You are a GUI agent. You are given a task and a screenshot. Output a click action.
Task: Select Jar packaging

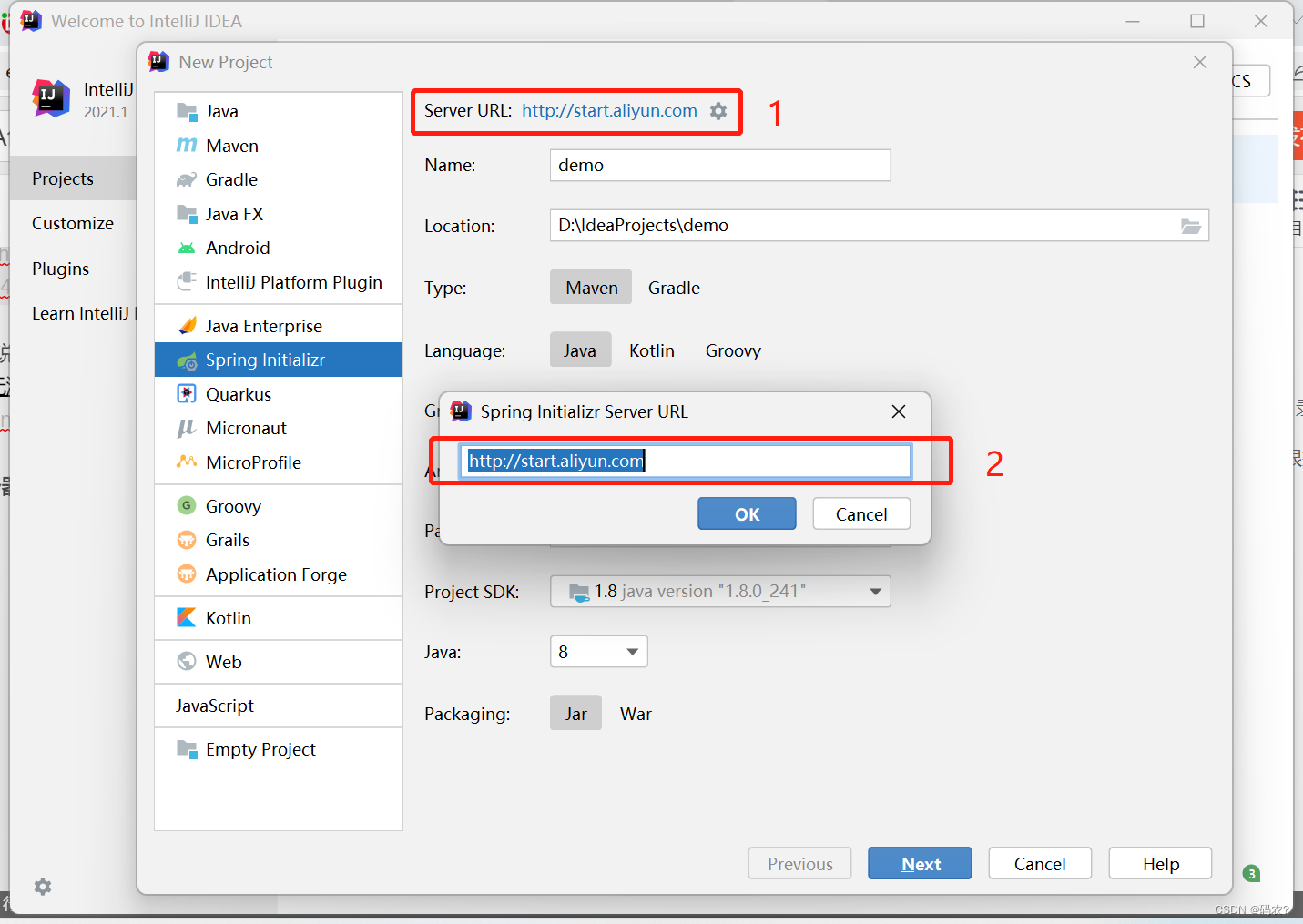click(x=575, y=714)
